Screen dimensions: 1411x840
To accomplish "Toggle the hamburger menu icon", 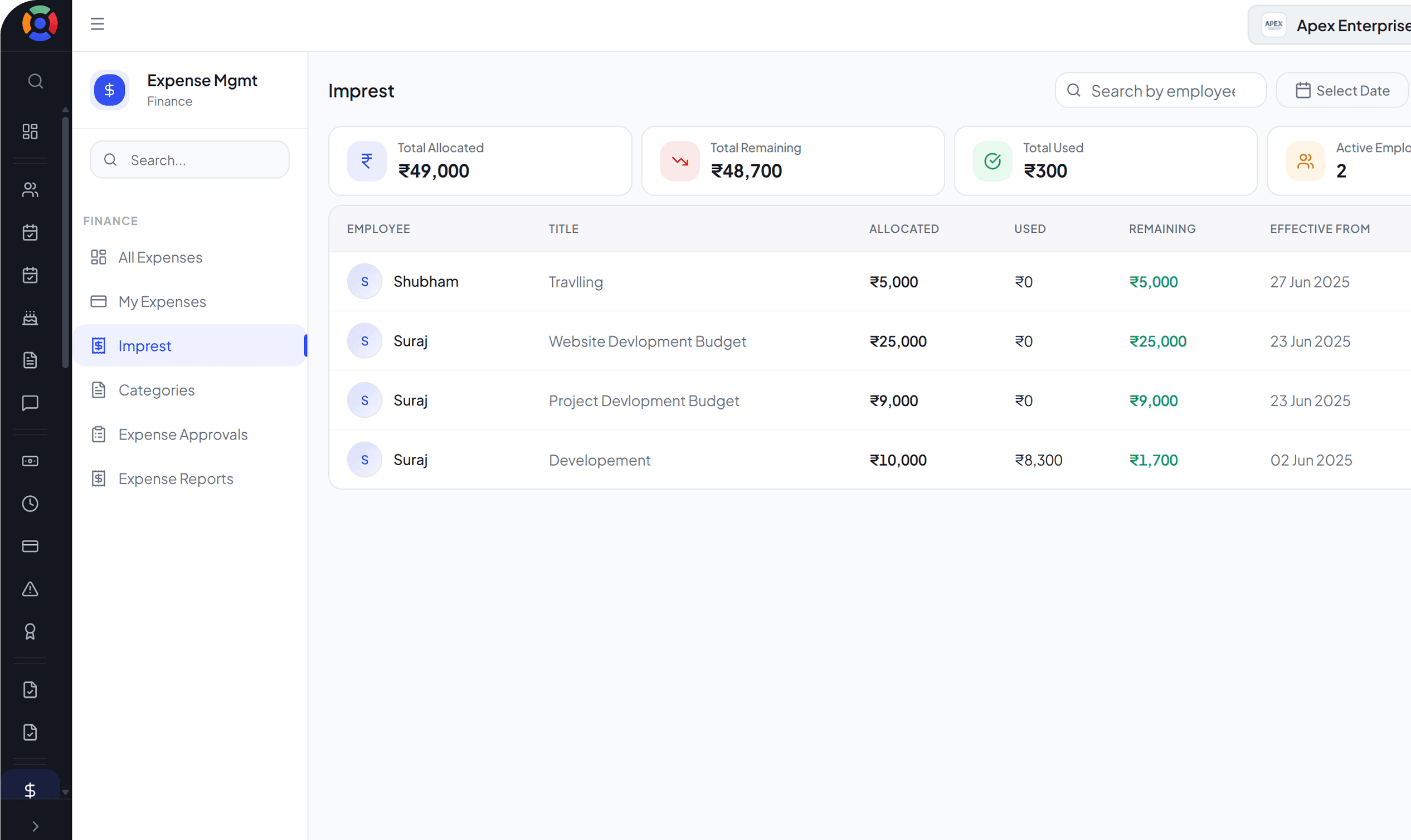I will pos(98,24).
